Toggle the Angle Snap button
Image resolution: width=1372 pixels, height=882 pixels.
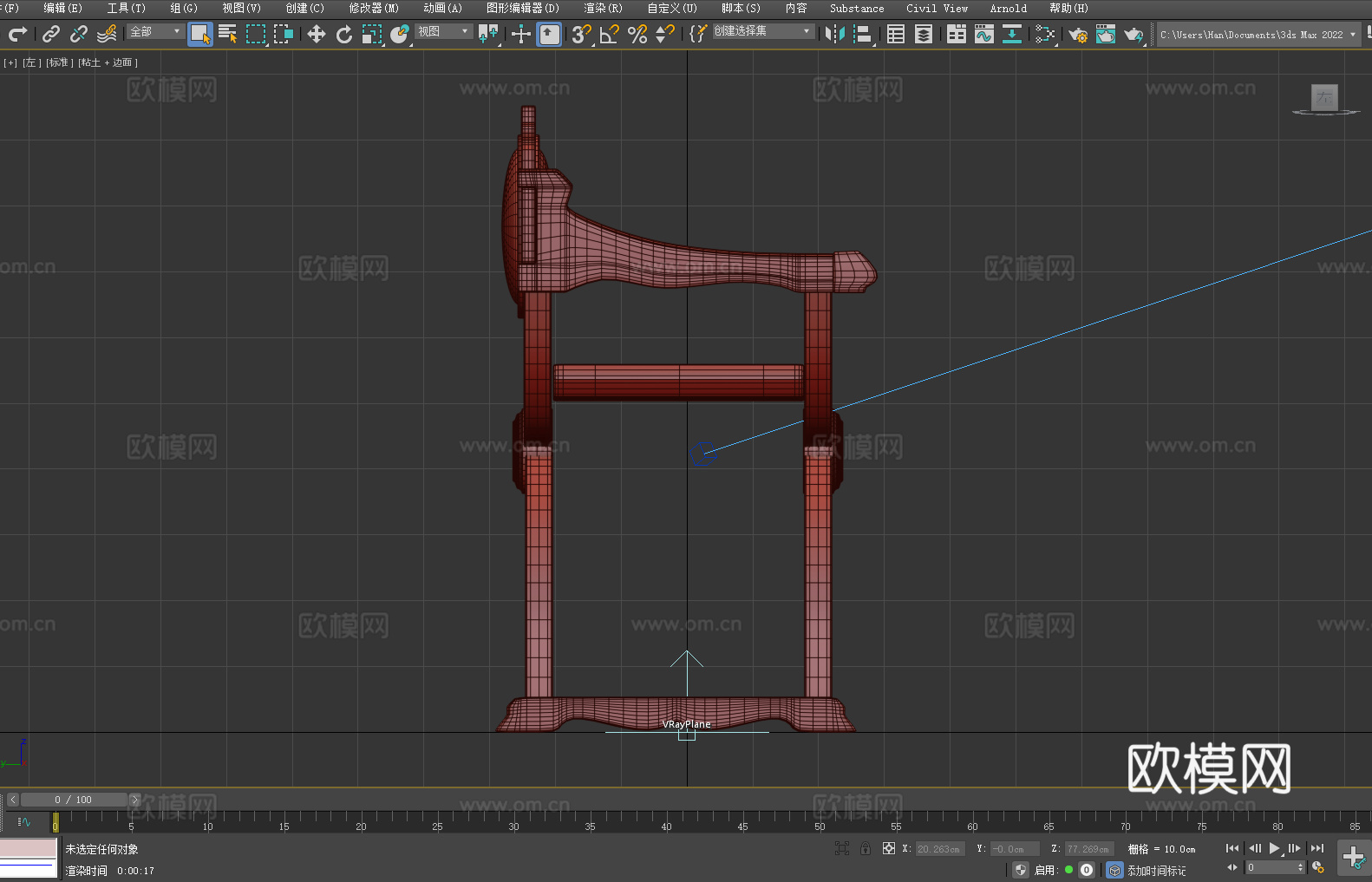click(610, 34)
